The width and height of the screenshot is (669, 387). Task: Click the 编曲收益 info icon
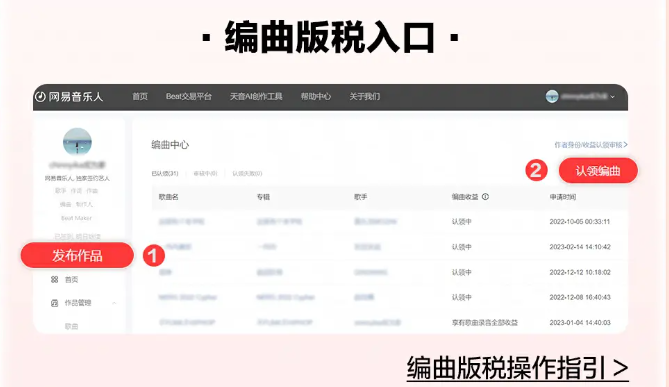click(x=485, y=197)
